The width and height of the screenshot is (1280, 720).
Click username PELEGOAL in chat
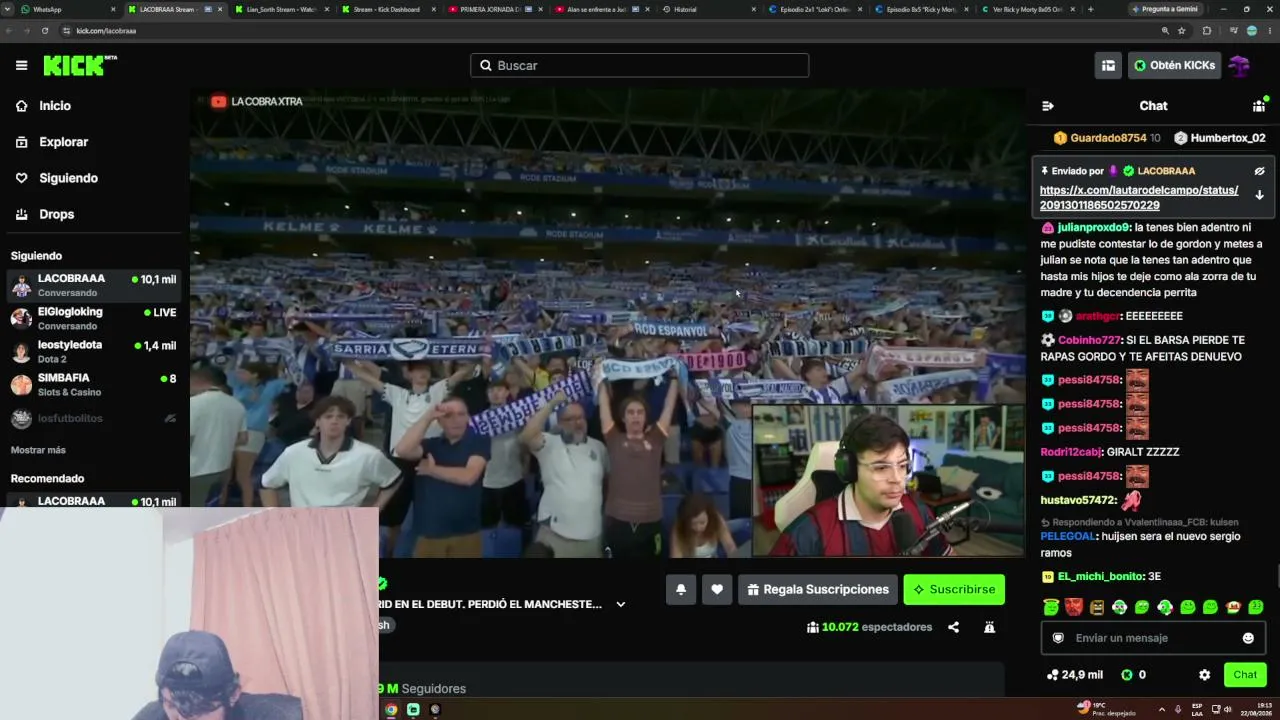1068,536
